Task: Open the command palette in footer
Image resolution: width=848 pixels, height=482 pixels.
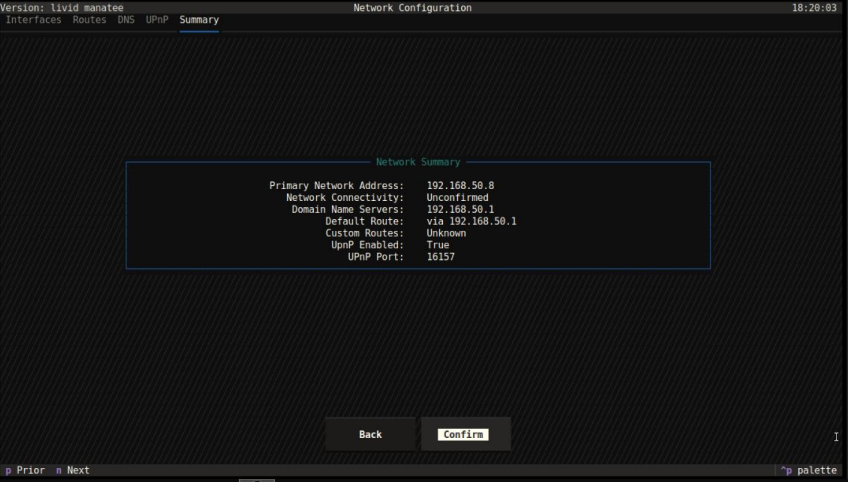Action: pyautogui.click(x=809, y=470)
